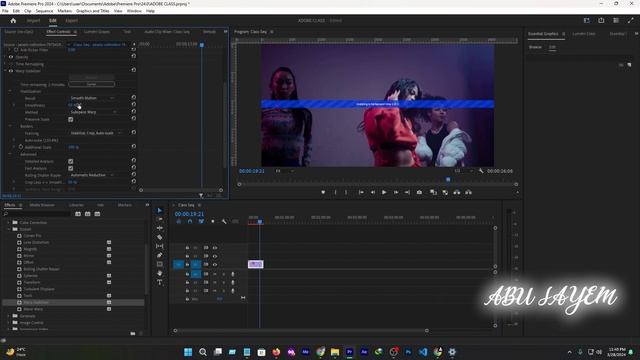640x360 pixels.
Task: Toggle V1 track output eye
Action: (x=215, y=264)
